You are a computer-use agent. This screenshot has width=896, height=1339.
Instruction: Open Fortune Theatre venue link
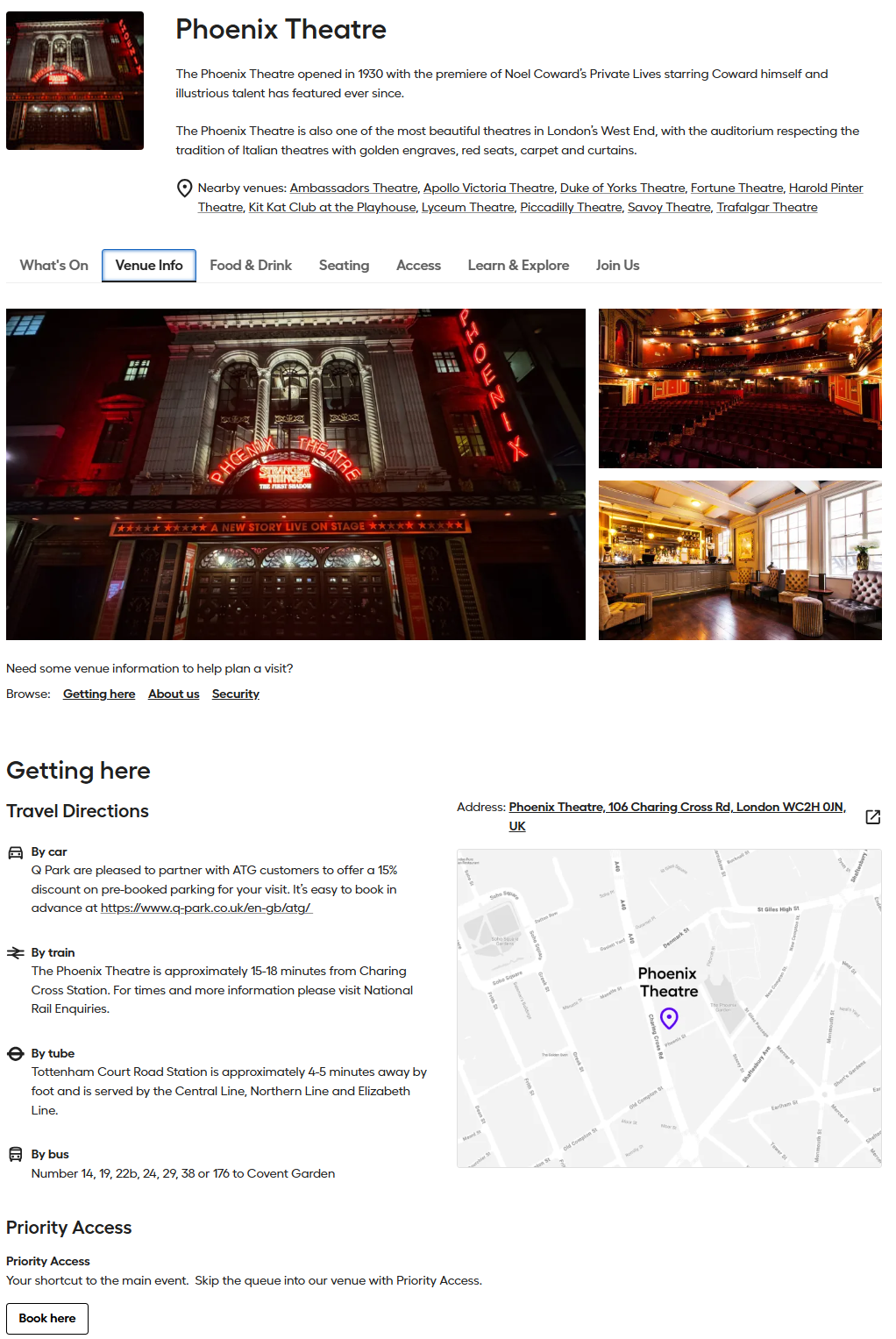736,189
